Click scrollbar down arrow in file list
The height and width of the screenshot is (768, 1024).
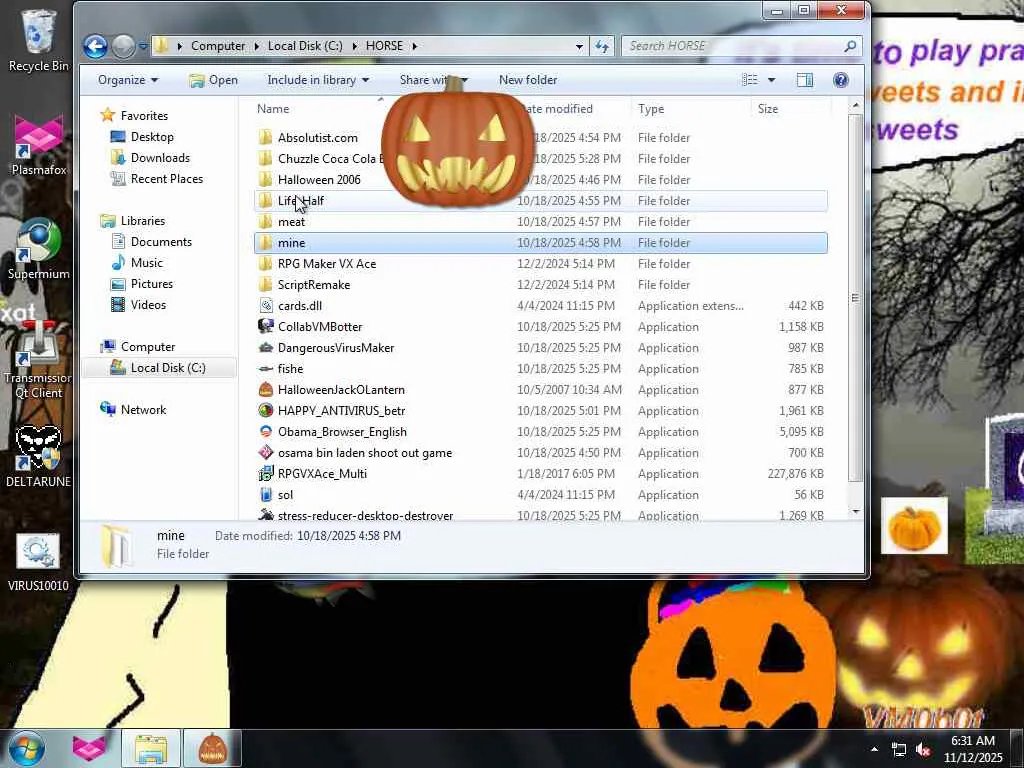856,511
